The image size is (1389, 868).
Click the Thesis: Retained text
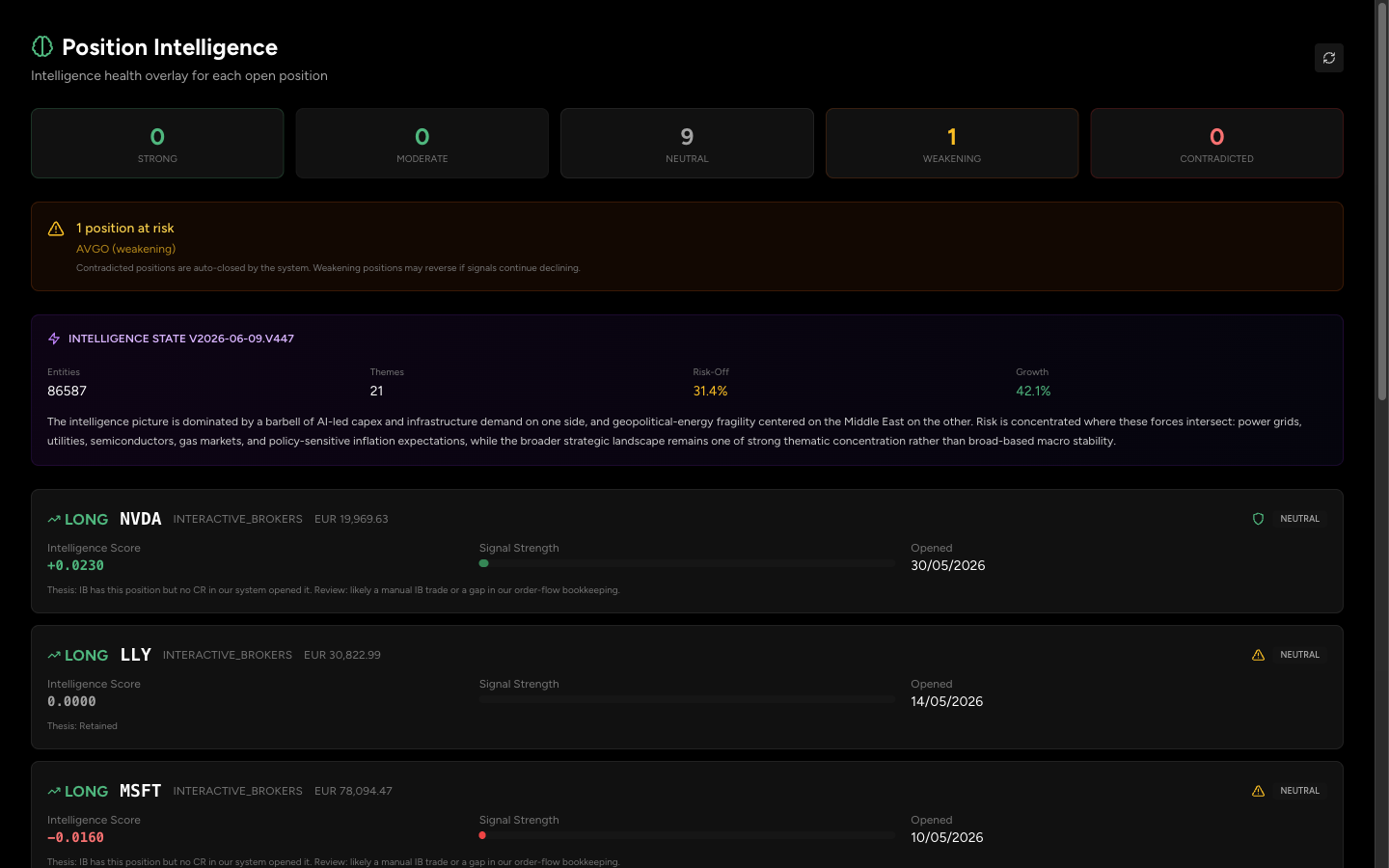pos(82,726)
